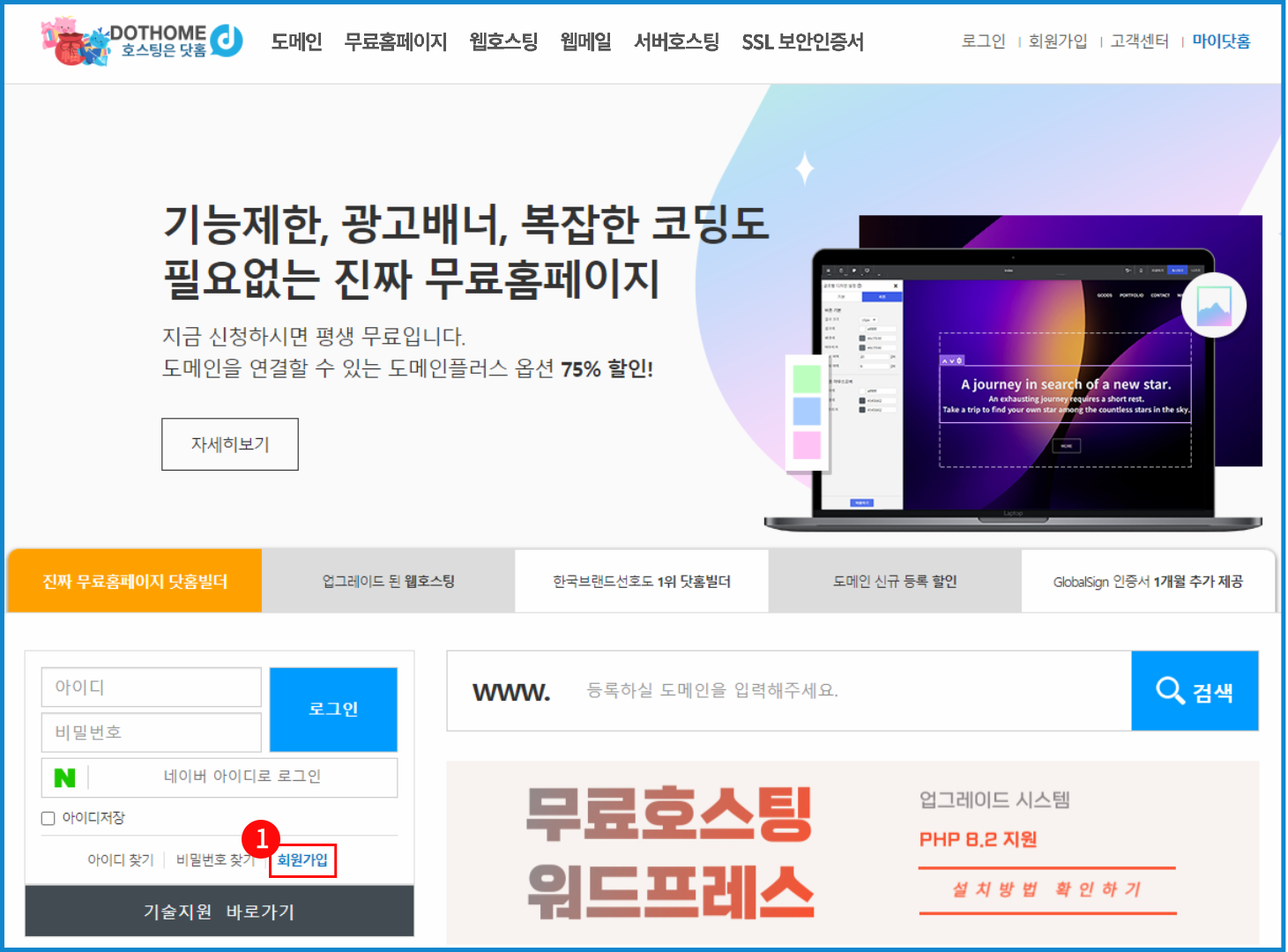Open the SSL 보안인증서 menu
Screen dimensions: 1288x952
point(802,41)
